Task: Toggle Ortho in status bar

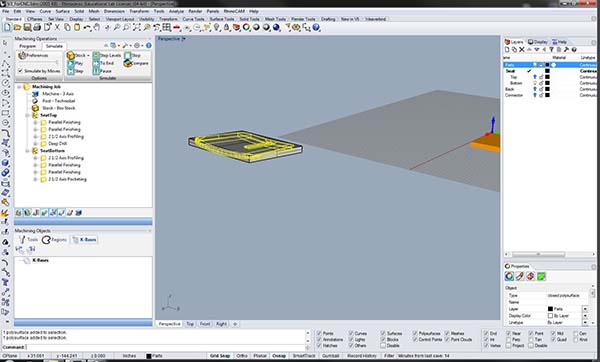Action: [x=242, y=356]
